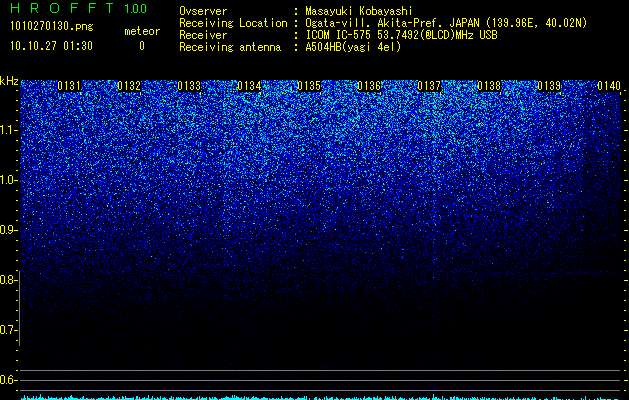Click the file name 1010270130.png

pos(52,27)
